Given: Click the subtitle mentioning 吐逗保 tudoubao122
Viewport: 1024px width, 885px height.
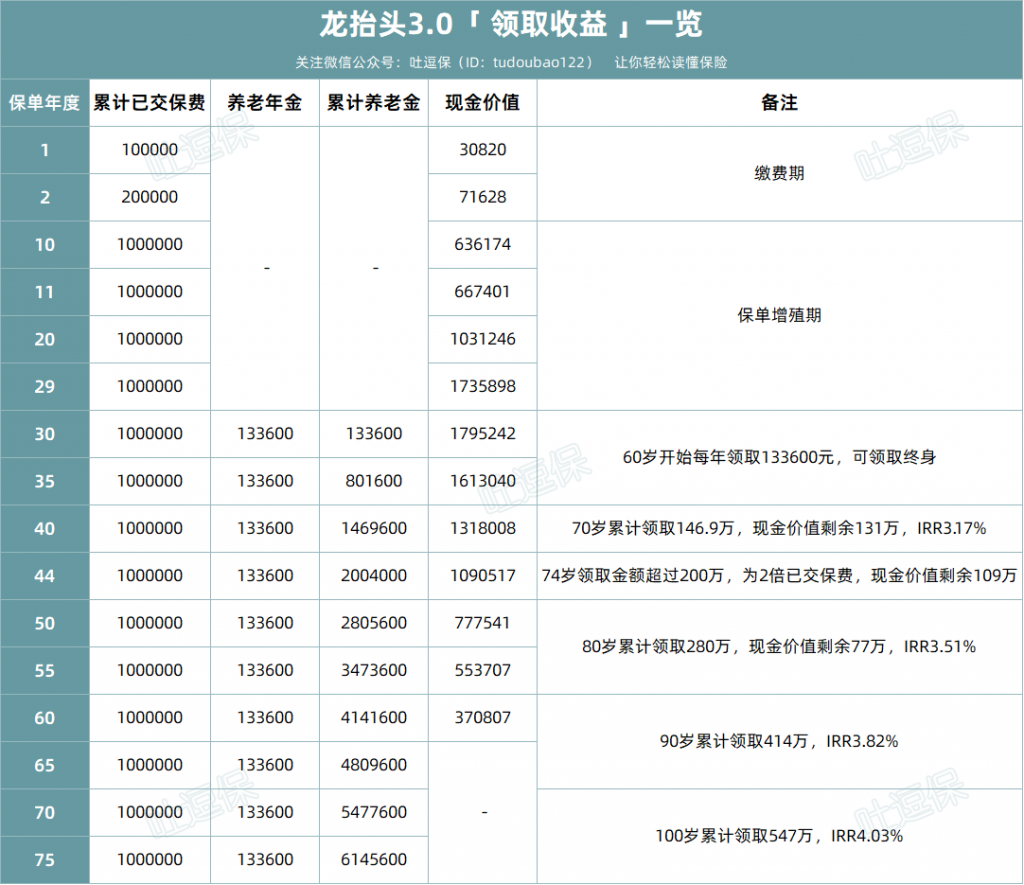Looking at the screenshot, I should click(x=511, y=63).
